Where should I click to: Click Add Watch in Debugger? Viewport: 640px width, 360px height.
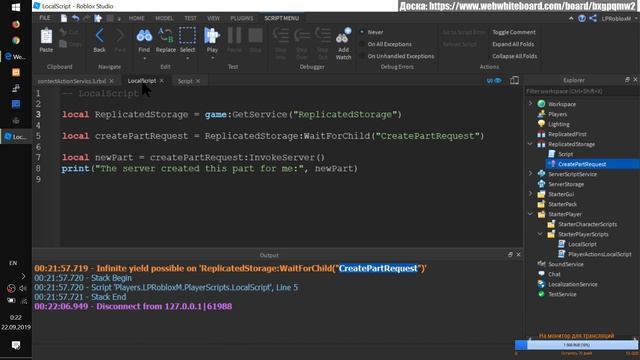coord(343,44)
